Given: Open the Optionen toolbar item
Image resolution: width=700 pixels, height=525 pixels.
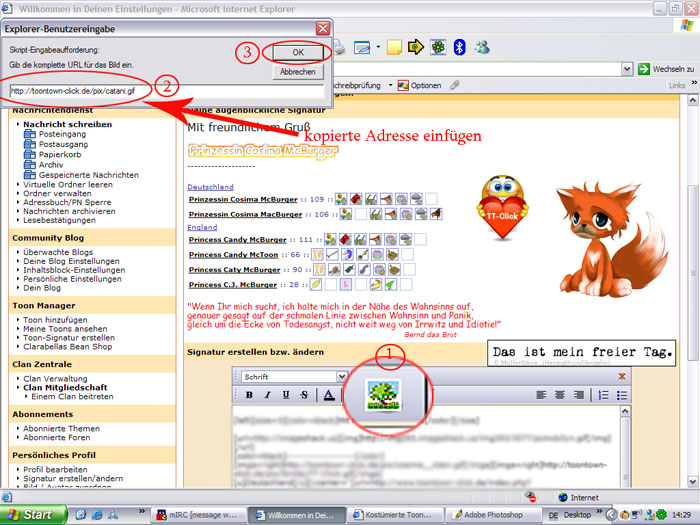Looking at the screenshot, I should click(420, 85).
